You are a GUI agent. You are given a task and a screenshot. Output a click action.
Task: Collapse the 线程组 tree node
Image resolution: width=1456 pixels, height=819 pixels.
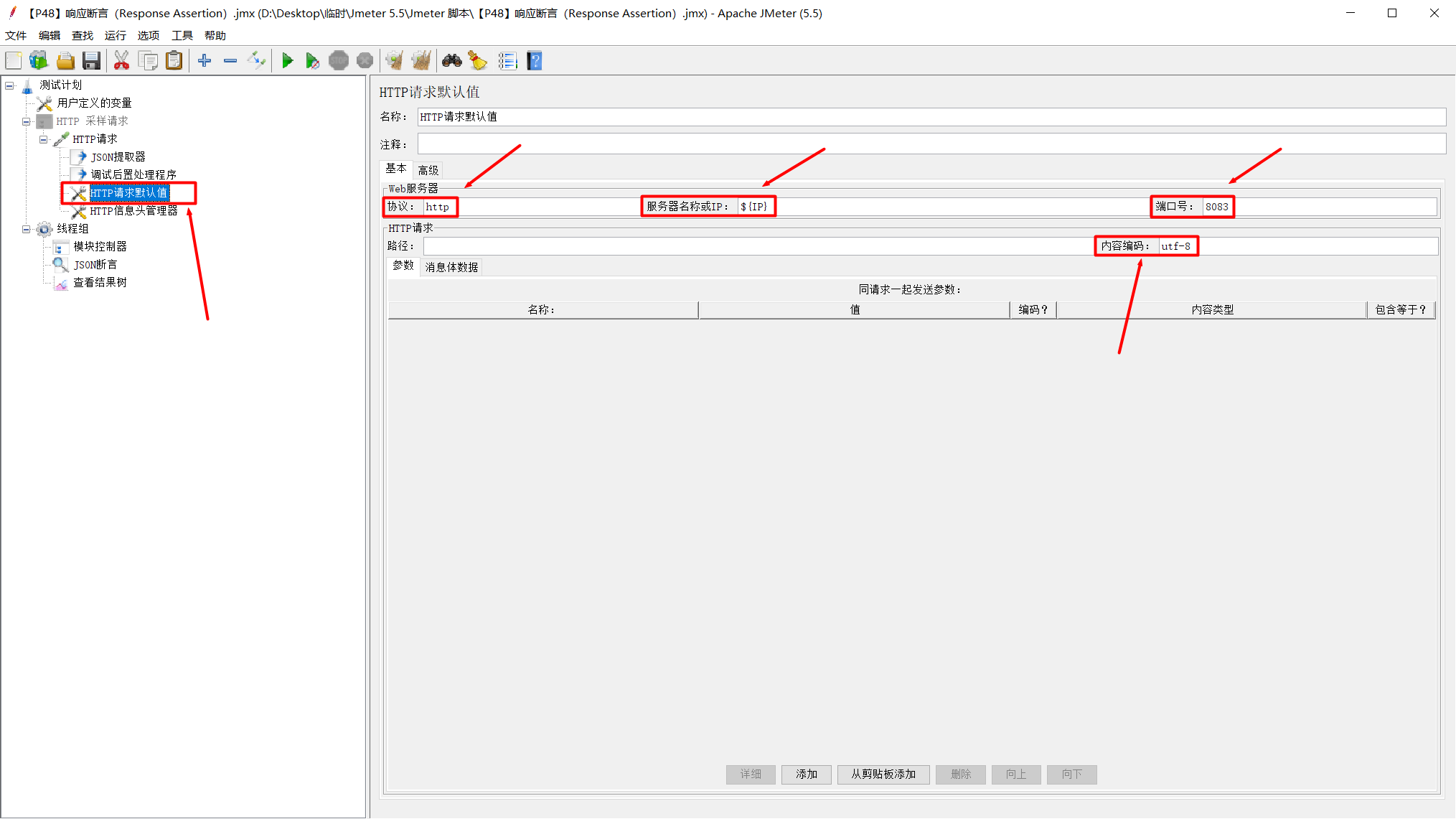coord(27,229)
